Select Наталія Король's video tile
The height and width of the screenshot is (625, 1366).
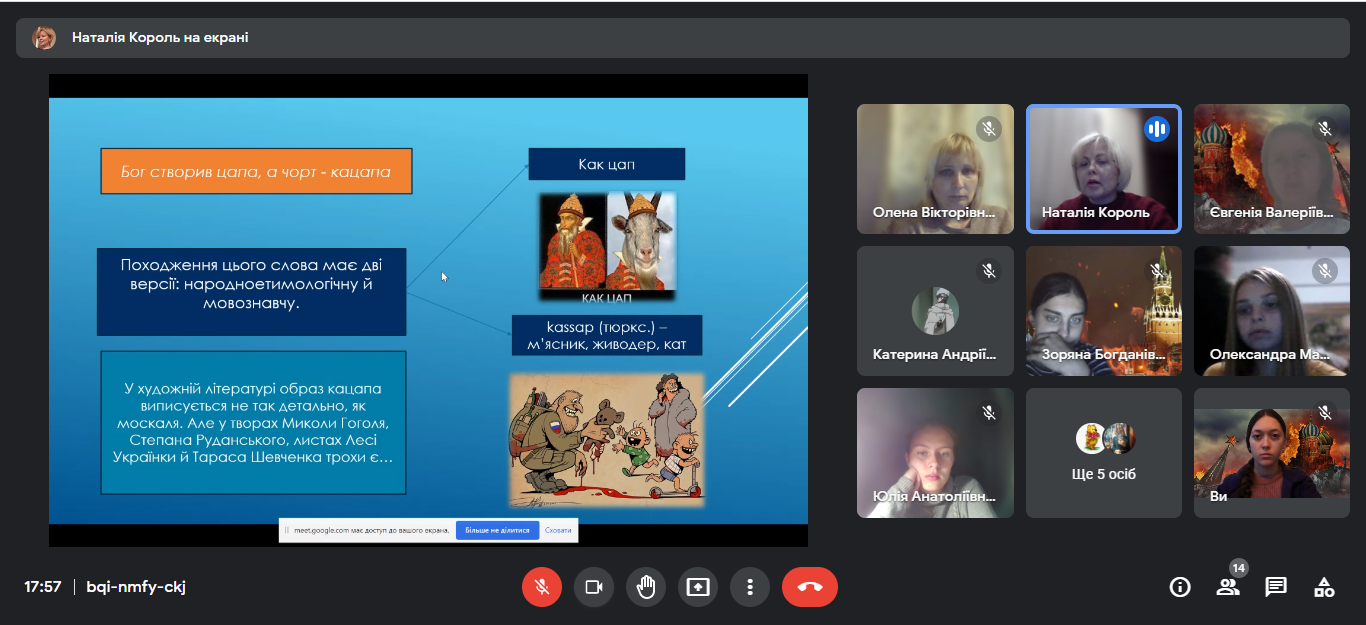coord(1104,169)
